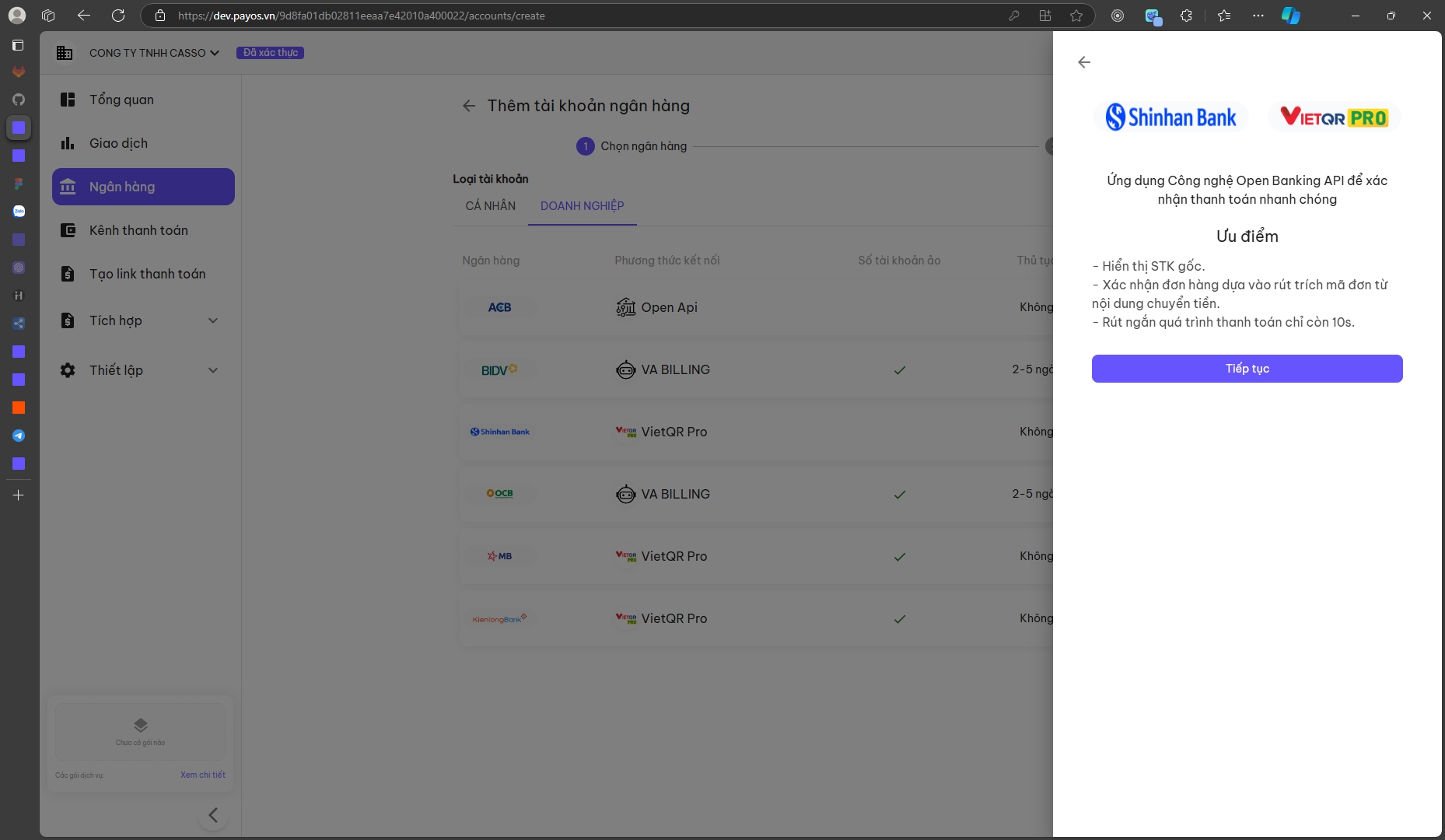Click the Tích hợp document icon
1445x840 pixels.
[68, 320]
